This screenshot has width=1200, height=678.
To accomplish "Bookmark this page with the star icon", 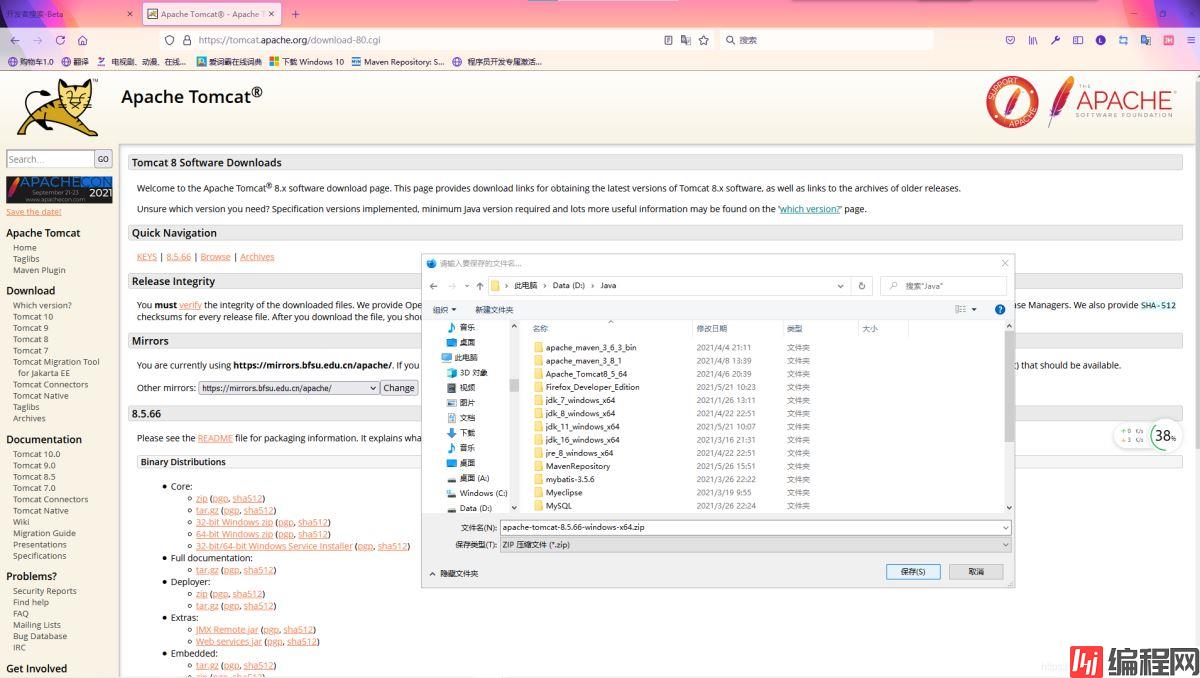I will pyautogui.click(x=704, y=40).
